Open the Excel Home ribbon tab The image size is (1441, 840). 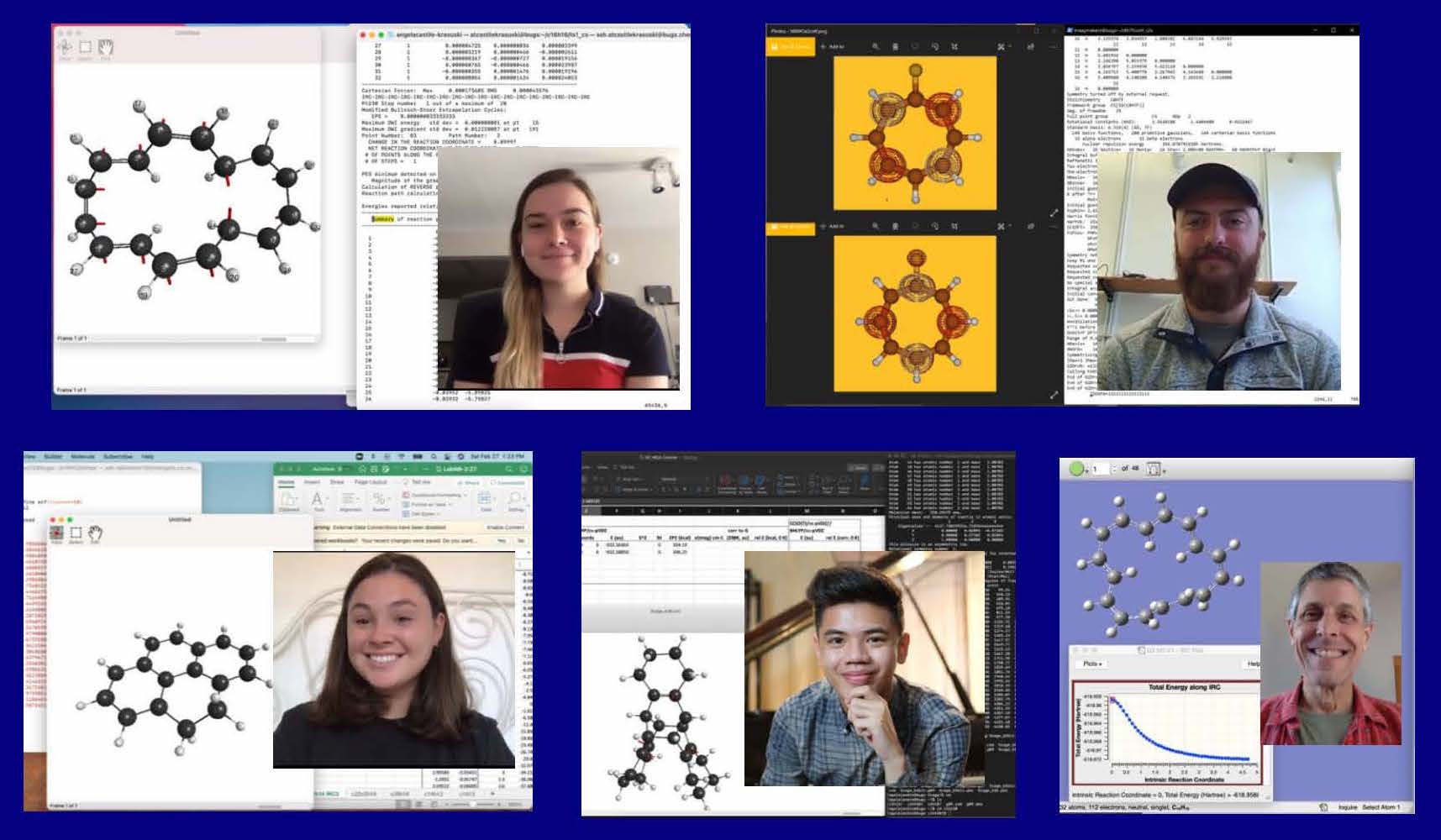(x=286, y=482)
